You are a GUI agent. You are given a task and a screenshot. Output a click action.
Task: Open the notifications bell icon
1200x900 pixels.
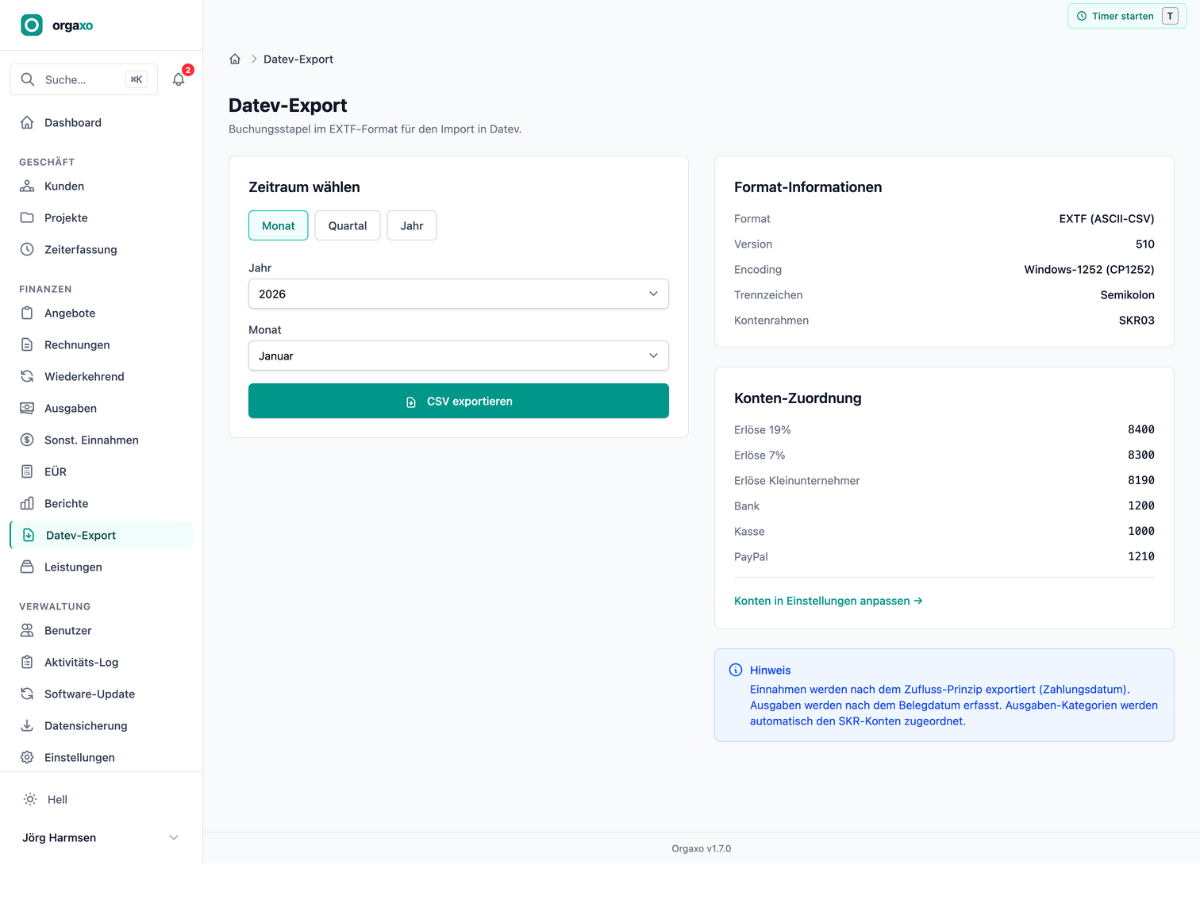pos(179,79)
